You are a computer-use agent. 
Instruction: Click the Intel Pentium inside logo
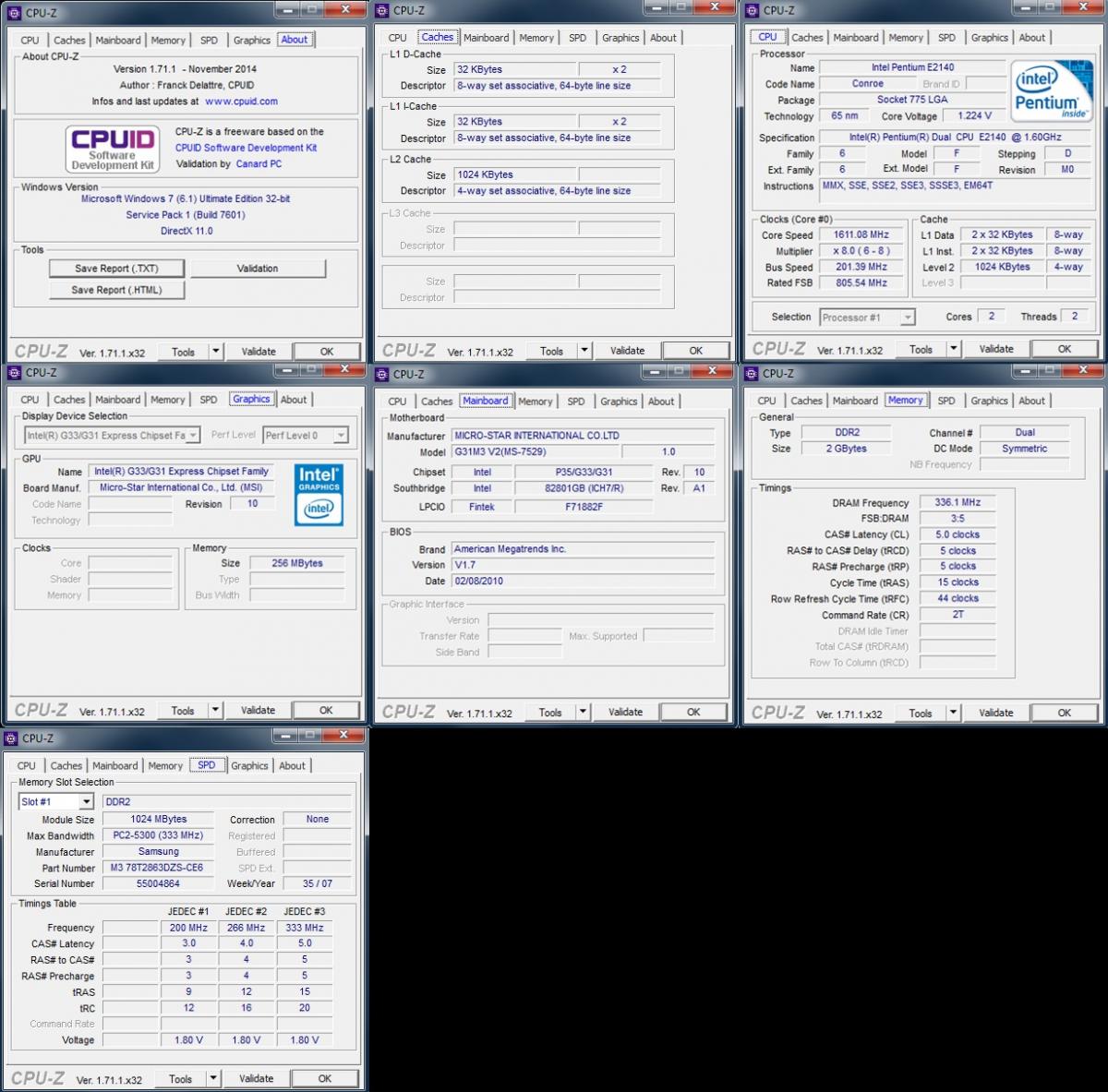click(x=1051, y=92)
